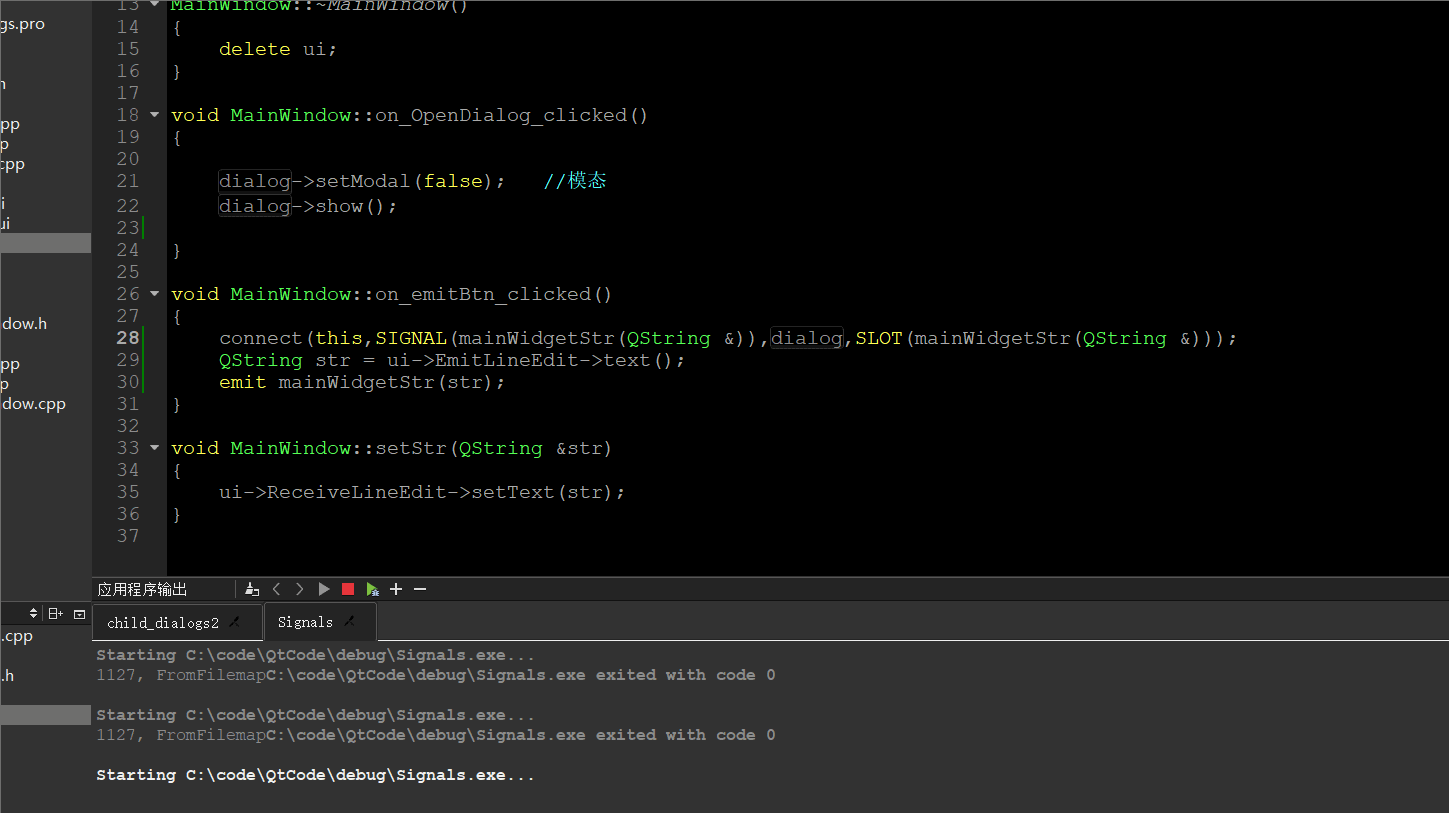Close the Signals output tab
The height and width of the screenshot is (813, 1449).
[x=349, y=622]
